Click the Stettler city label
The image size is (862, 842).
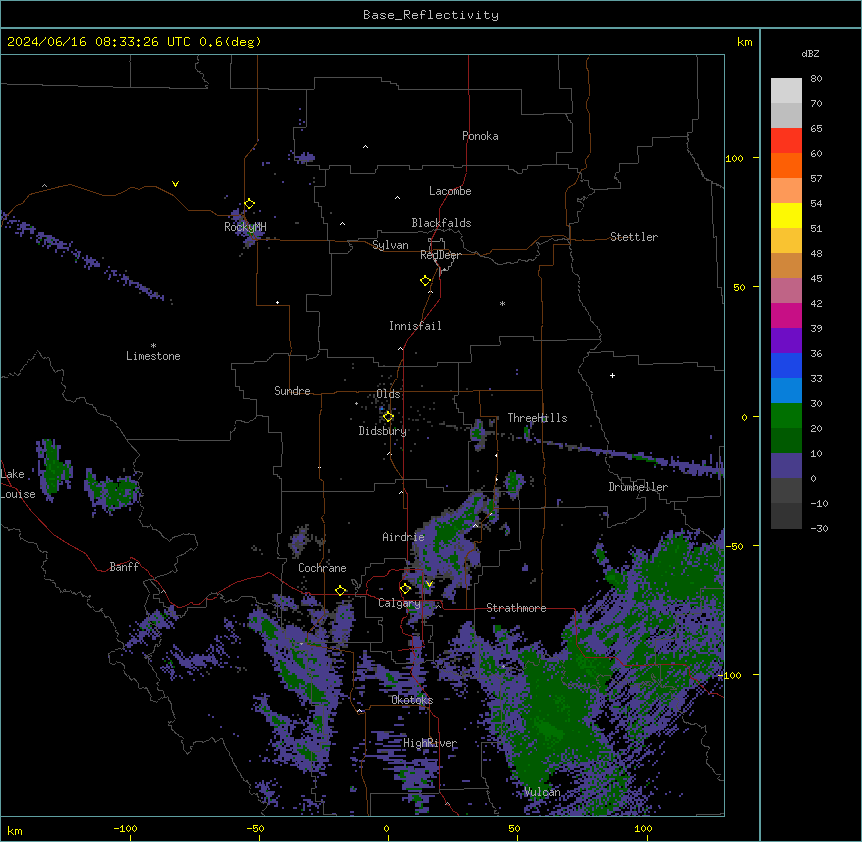click(x=634, y=237)
